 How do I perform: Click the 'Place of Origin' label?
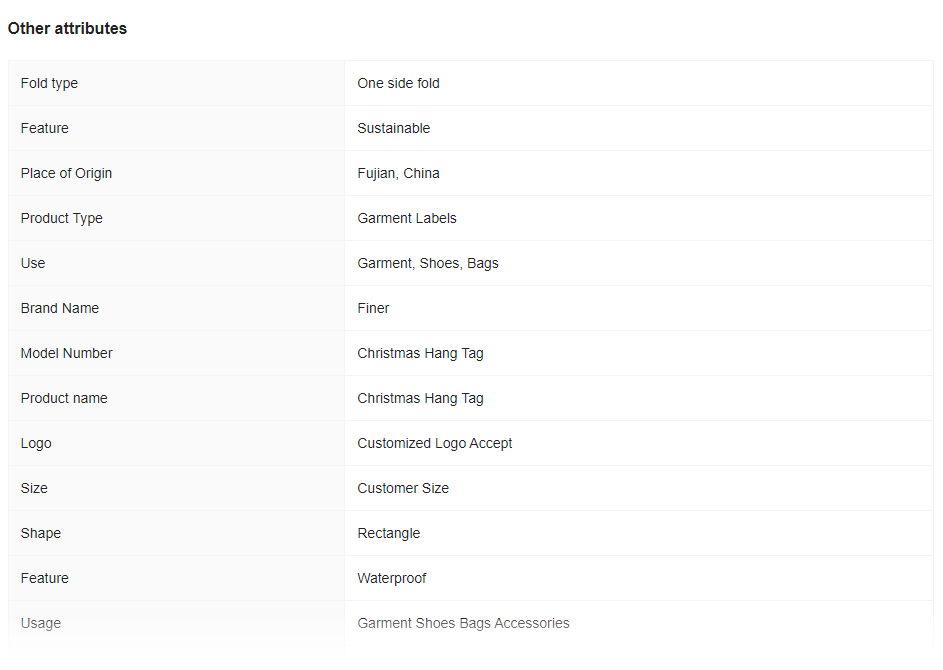[x=66, y=173]
